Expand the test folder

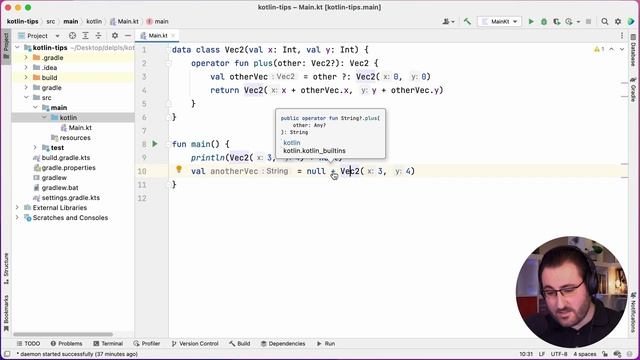pyautogui.click(x=36, y=148)
